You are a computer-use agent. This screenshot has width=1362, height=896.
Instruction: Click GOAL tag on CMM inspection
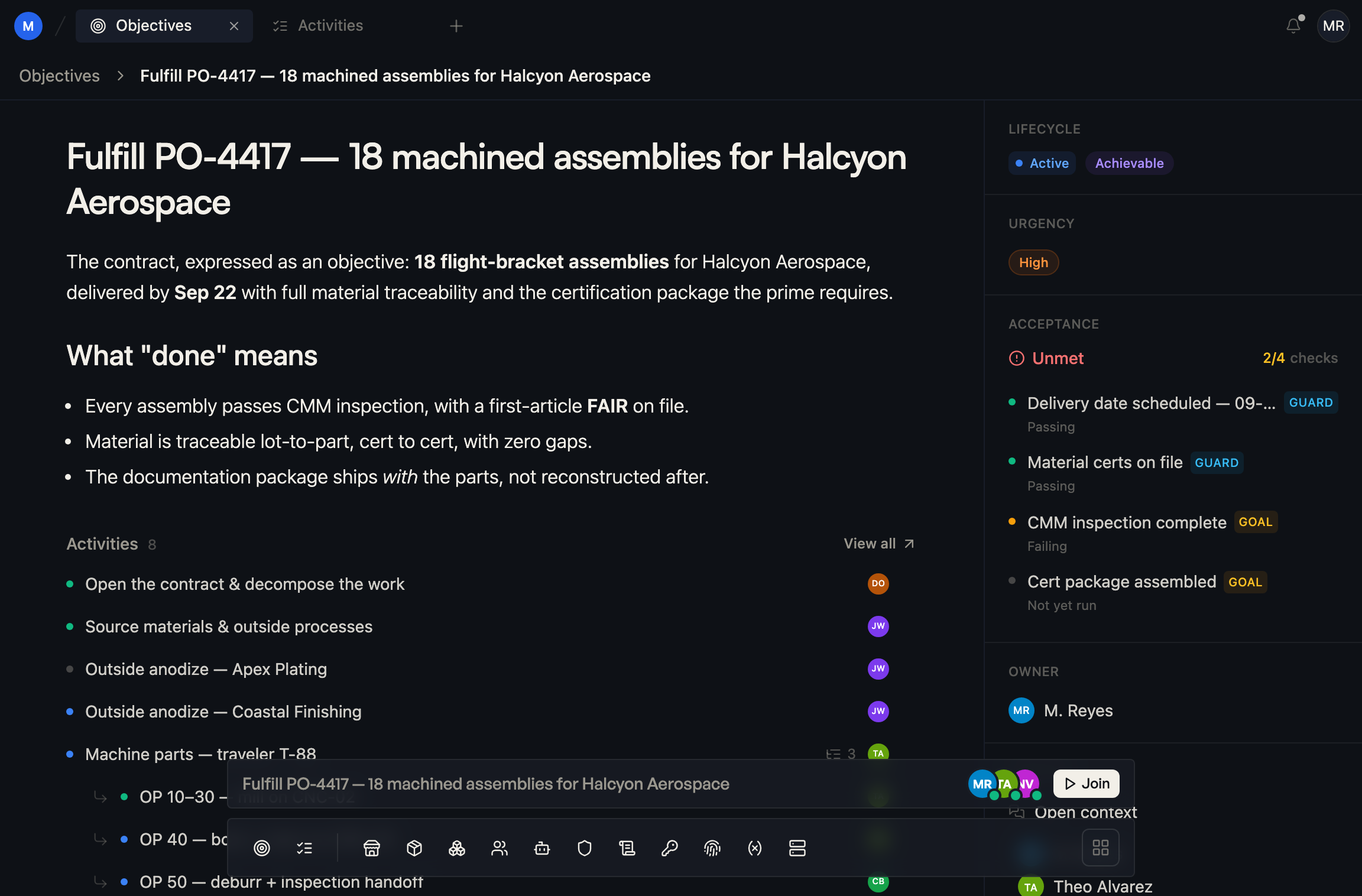pyautogui.click(x=1256, y=522)
